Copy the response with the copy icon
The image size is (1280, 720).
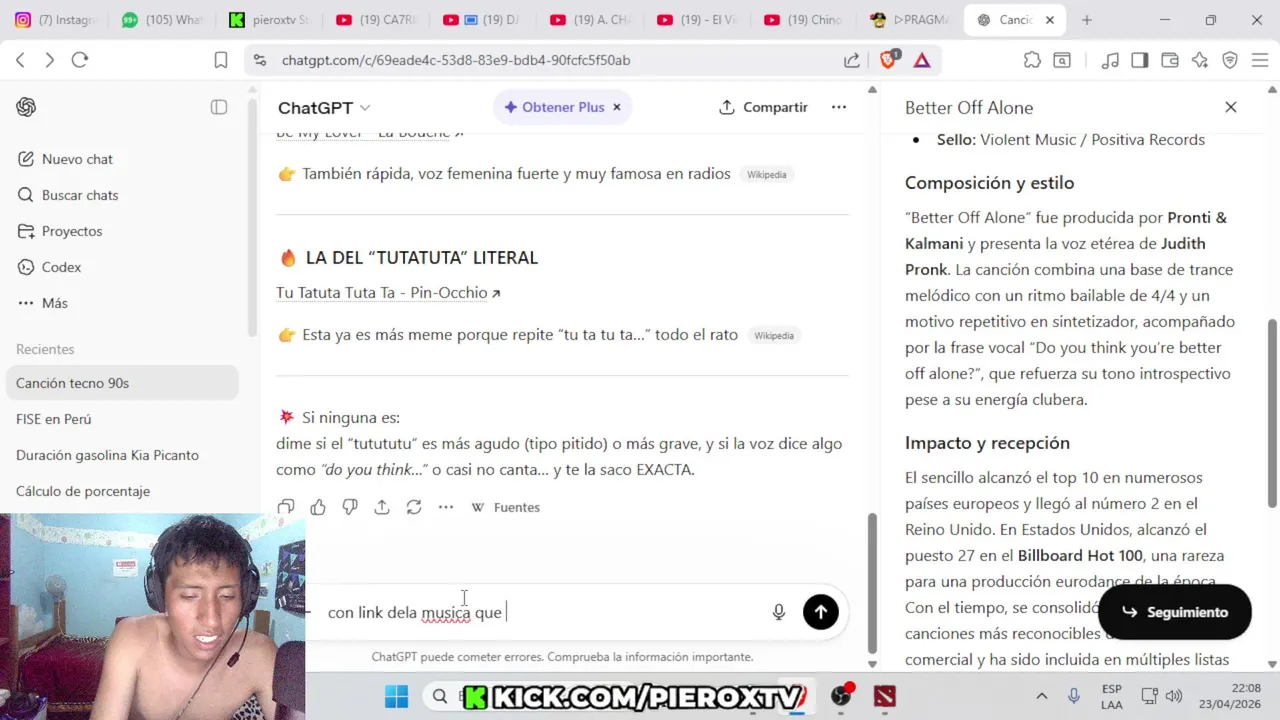tap(286, 507)
